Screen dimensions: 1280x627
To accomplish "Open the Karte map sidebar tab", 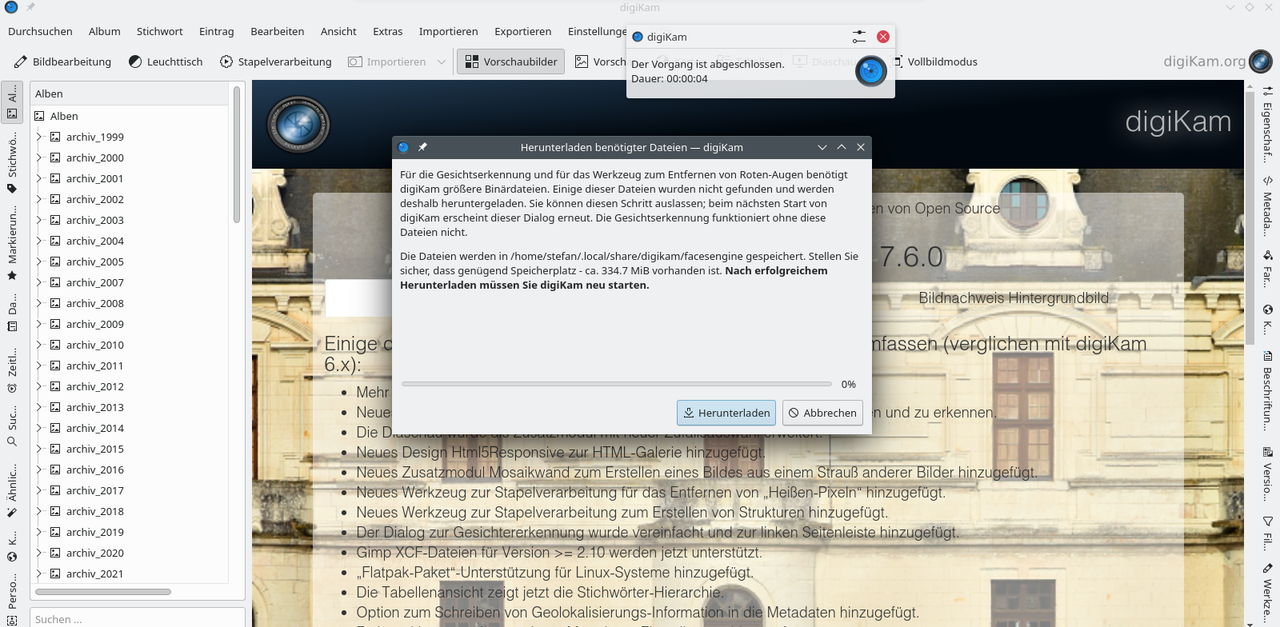I will (x=12, y=546).
